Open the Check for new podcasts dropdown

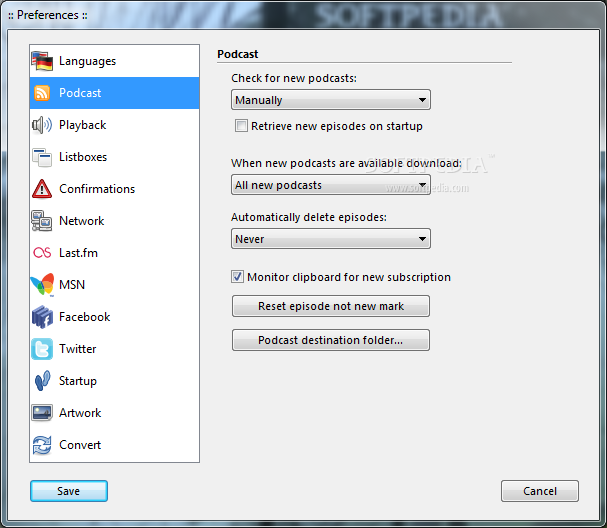(x=331, y=100)
